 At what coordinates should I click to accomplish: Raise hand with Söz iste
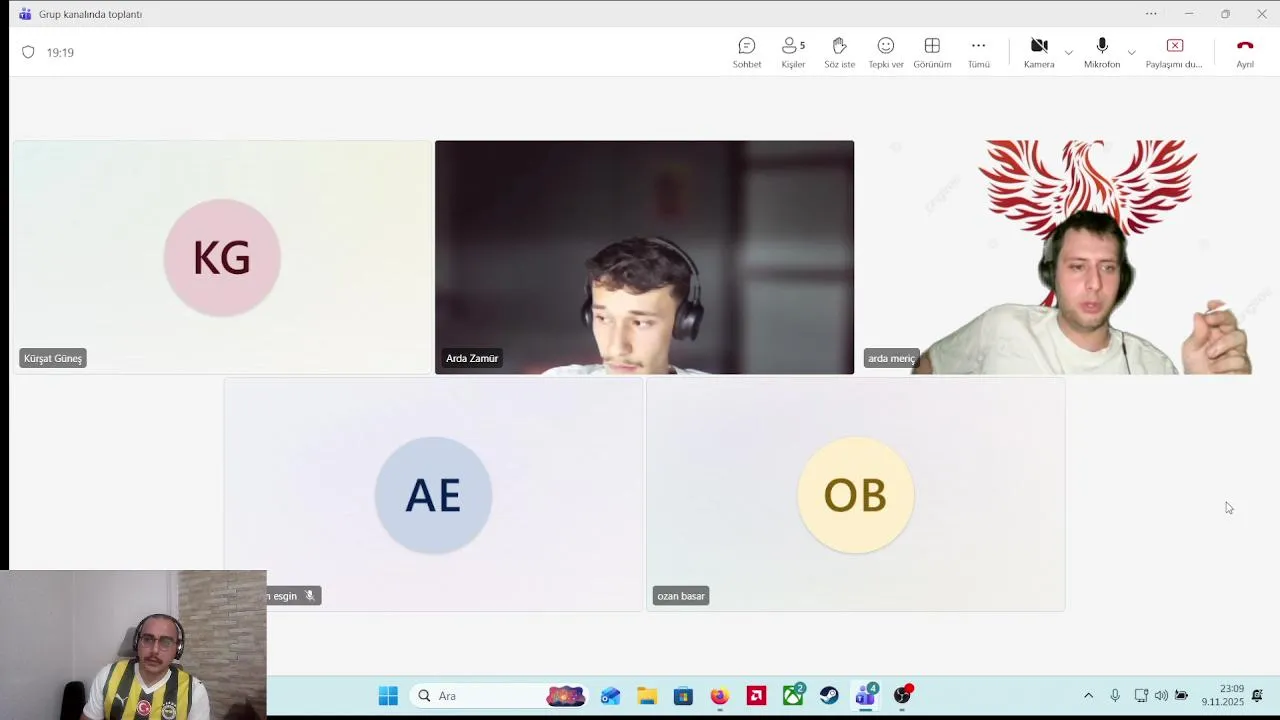839,53
